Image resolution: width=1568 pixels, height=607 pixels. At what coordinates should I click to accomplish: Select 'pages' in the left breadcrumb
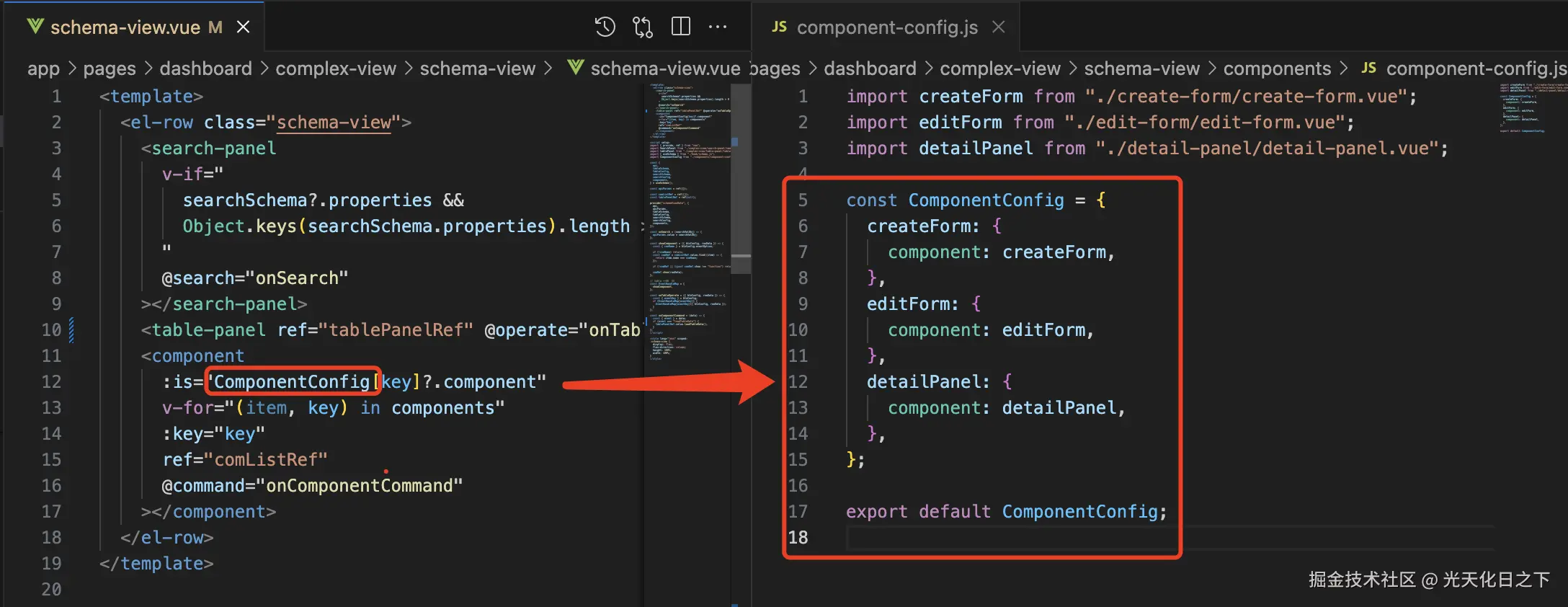click(x=110, y=68)
